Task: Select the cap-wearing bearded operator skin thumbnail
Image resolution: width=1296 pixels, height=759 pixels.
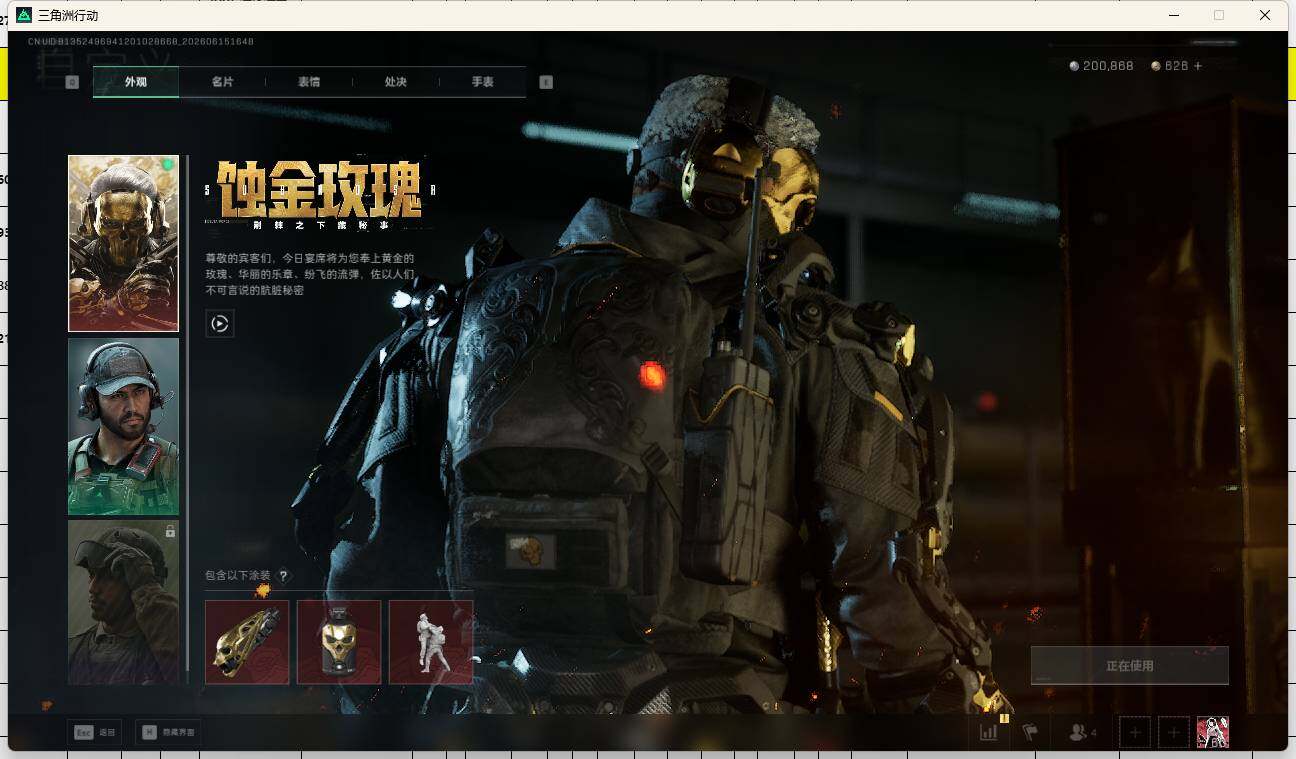Action: point(123,426)
